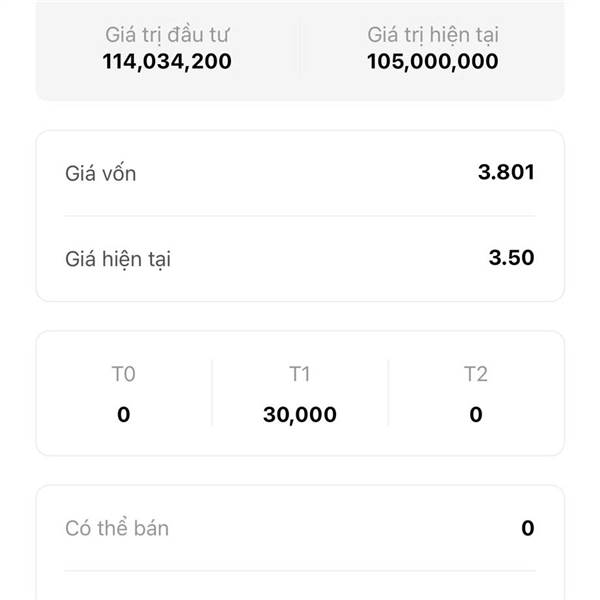Viewport: 600px width, 600px height.
Task: Click the zero value under T0
Action: (123, 414)
